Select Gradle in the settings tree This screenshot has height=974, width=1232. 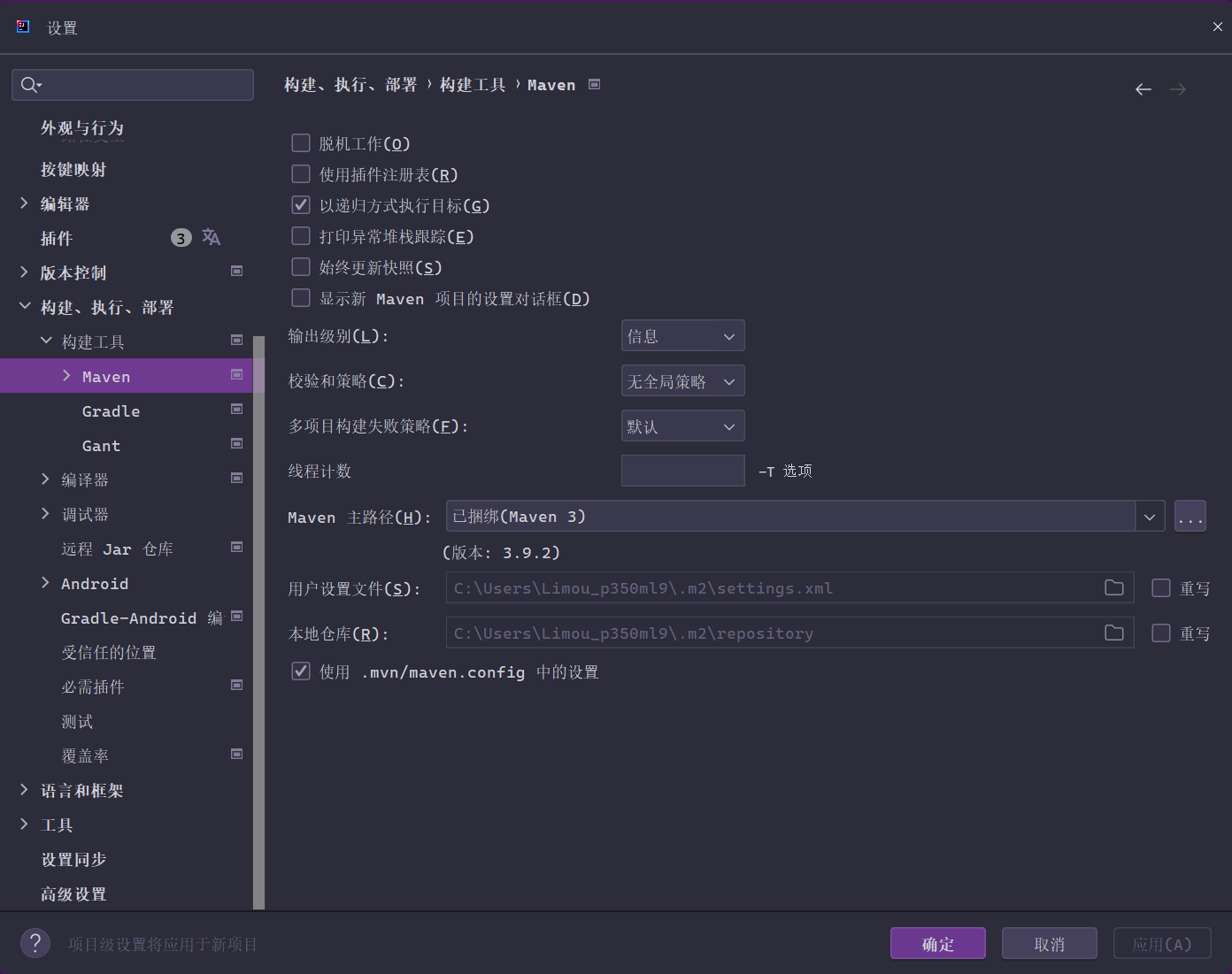[x=111, y=411]
